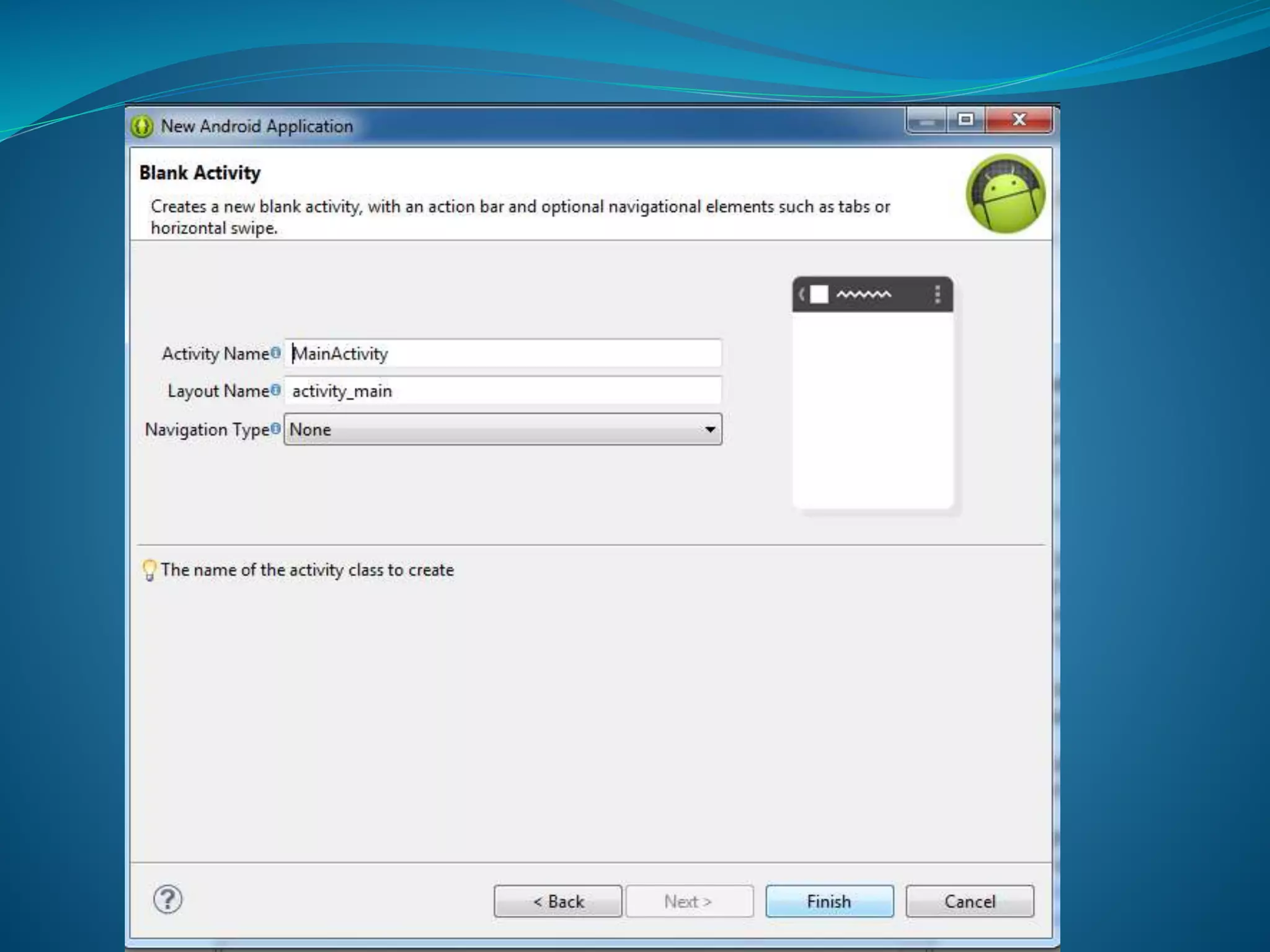Minimize the New Android Application window

[x=926, y=120]
